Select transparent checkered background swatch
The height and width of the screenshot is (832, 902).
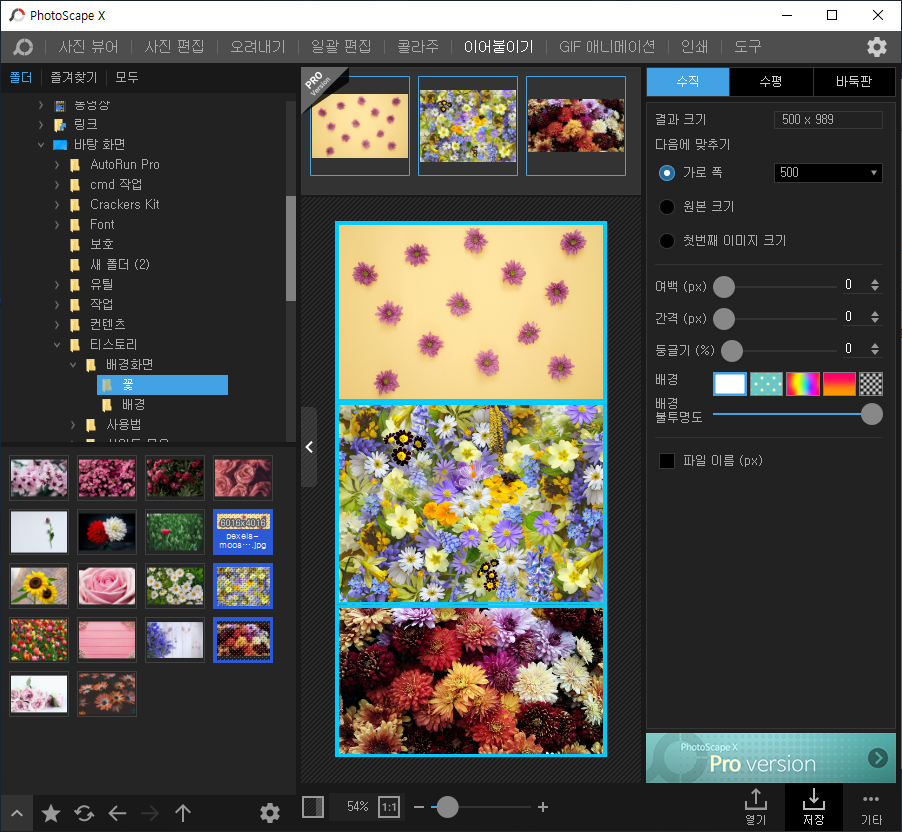pyautogui.click(x=870, y=384)
